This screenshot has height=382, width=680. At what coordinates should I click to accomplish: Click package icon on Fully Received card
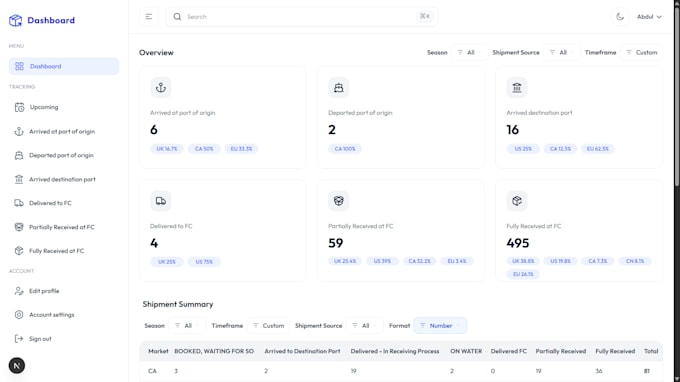(x=517, y=201)
